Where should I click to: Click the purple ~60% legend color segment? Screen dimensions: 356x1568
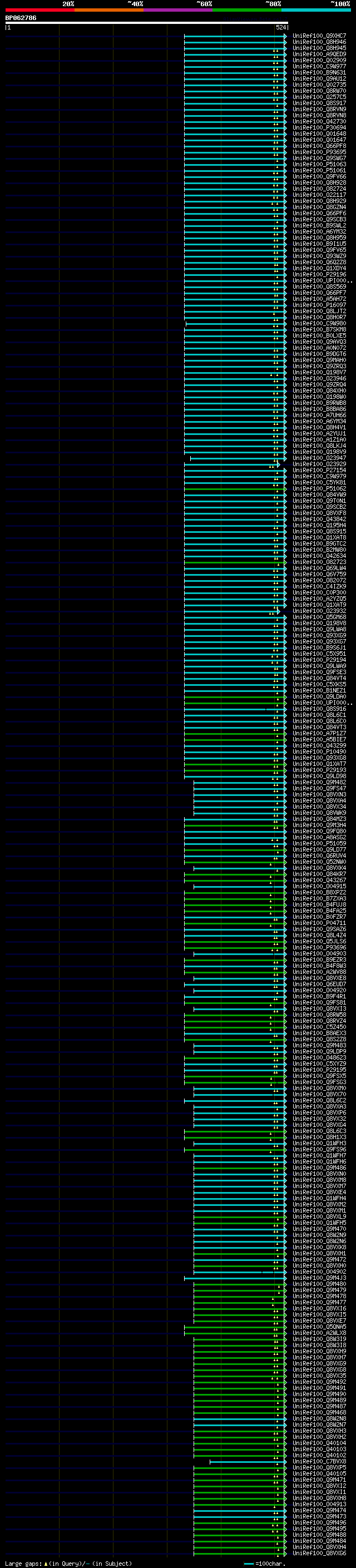[x=177, y=10]
